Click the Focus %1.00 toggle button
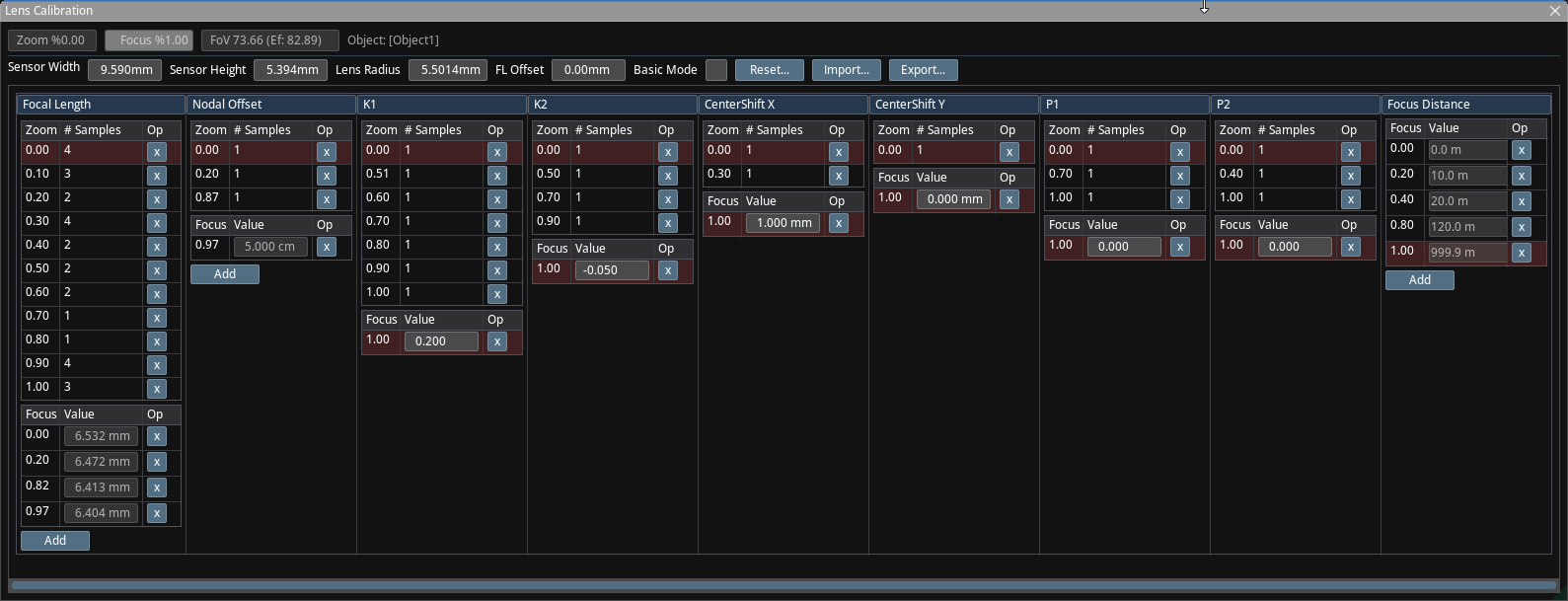The height and width of the screenshot is (601, 1568). coord(149,40)
